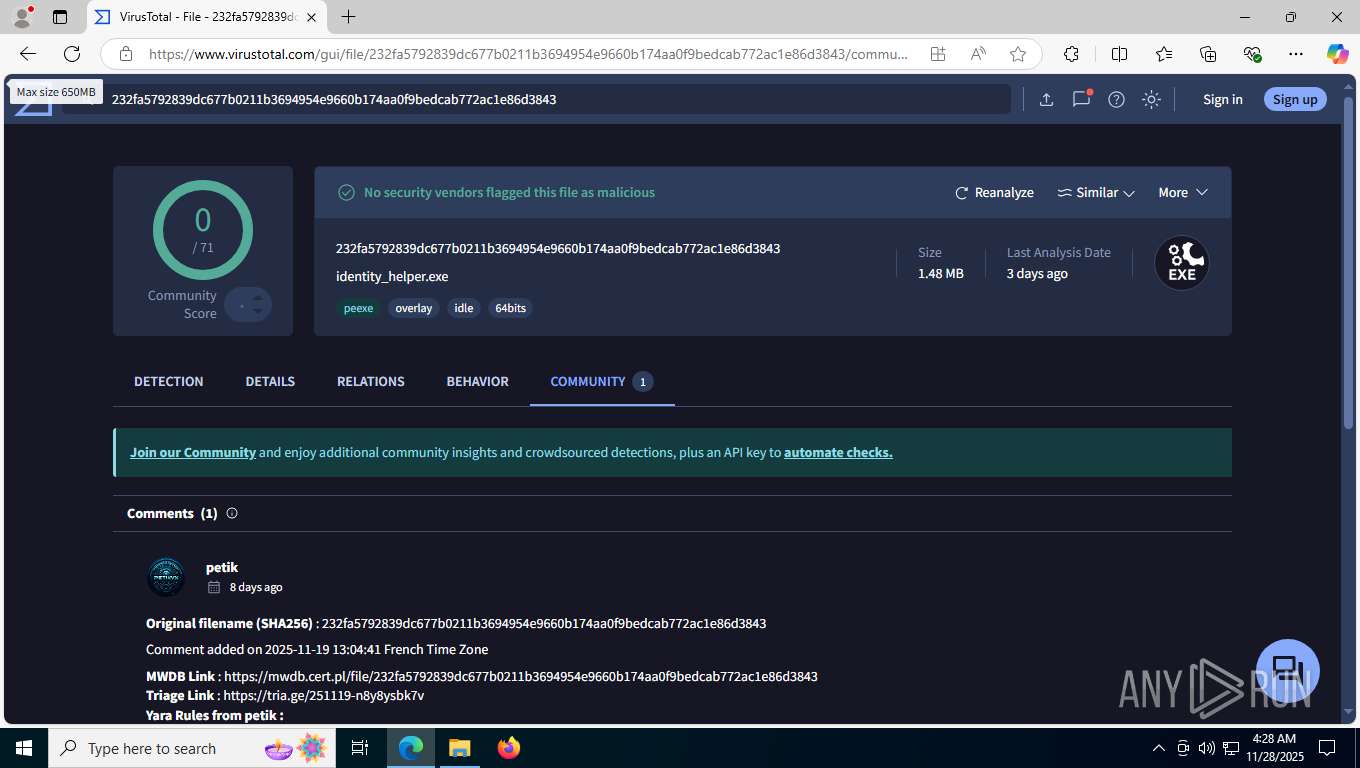
Task: View site information lock icon
Action: click(x=125, y=54)
